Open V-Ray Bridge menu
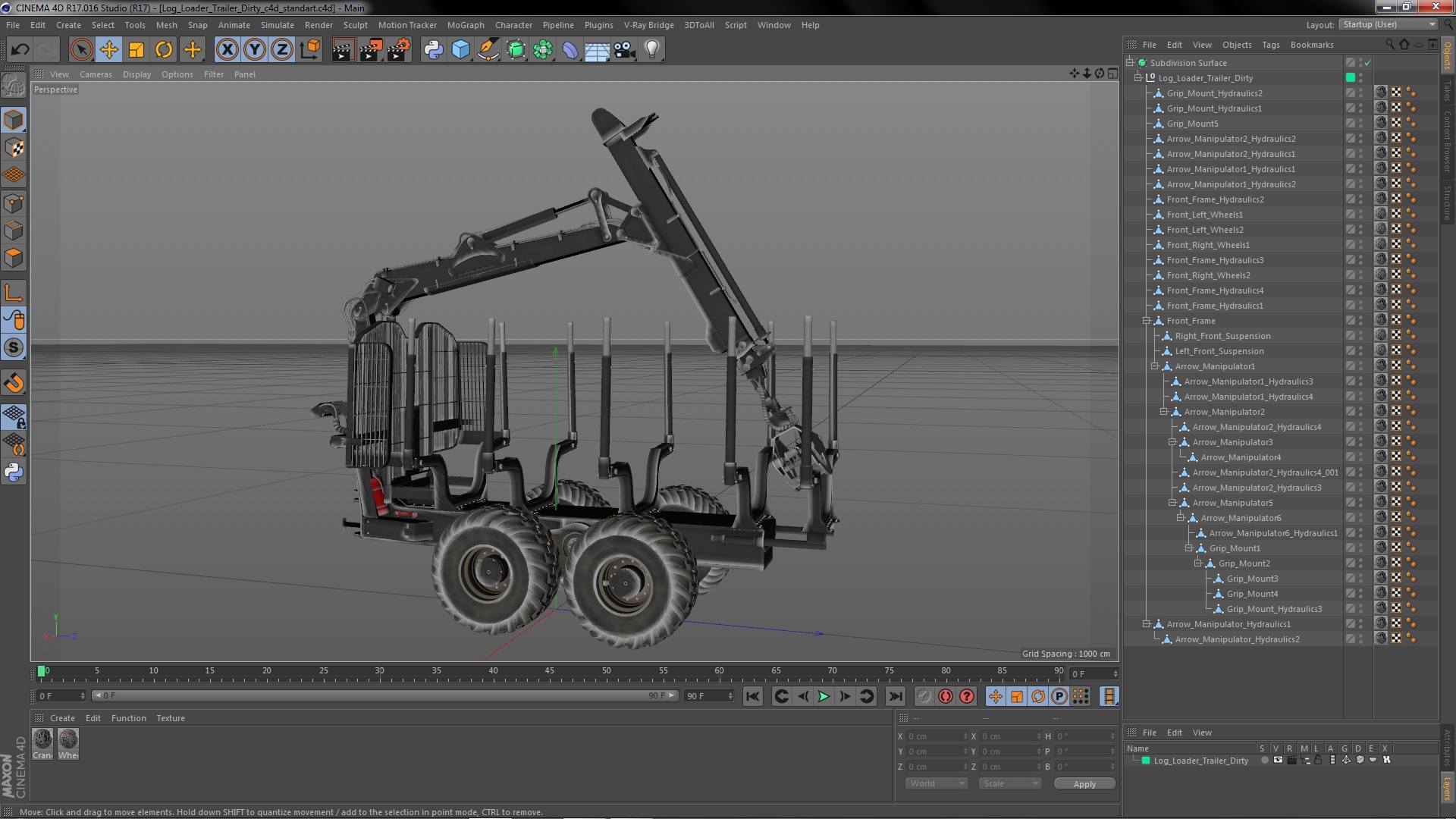Viewport: 1456px width, 819px height. [x=648, y=25]
